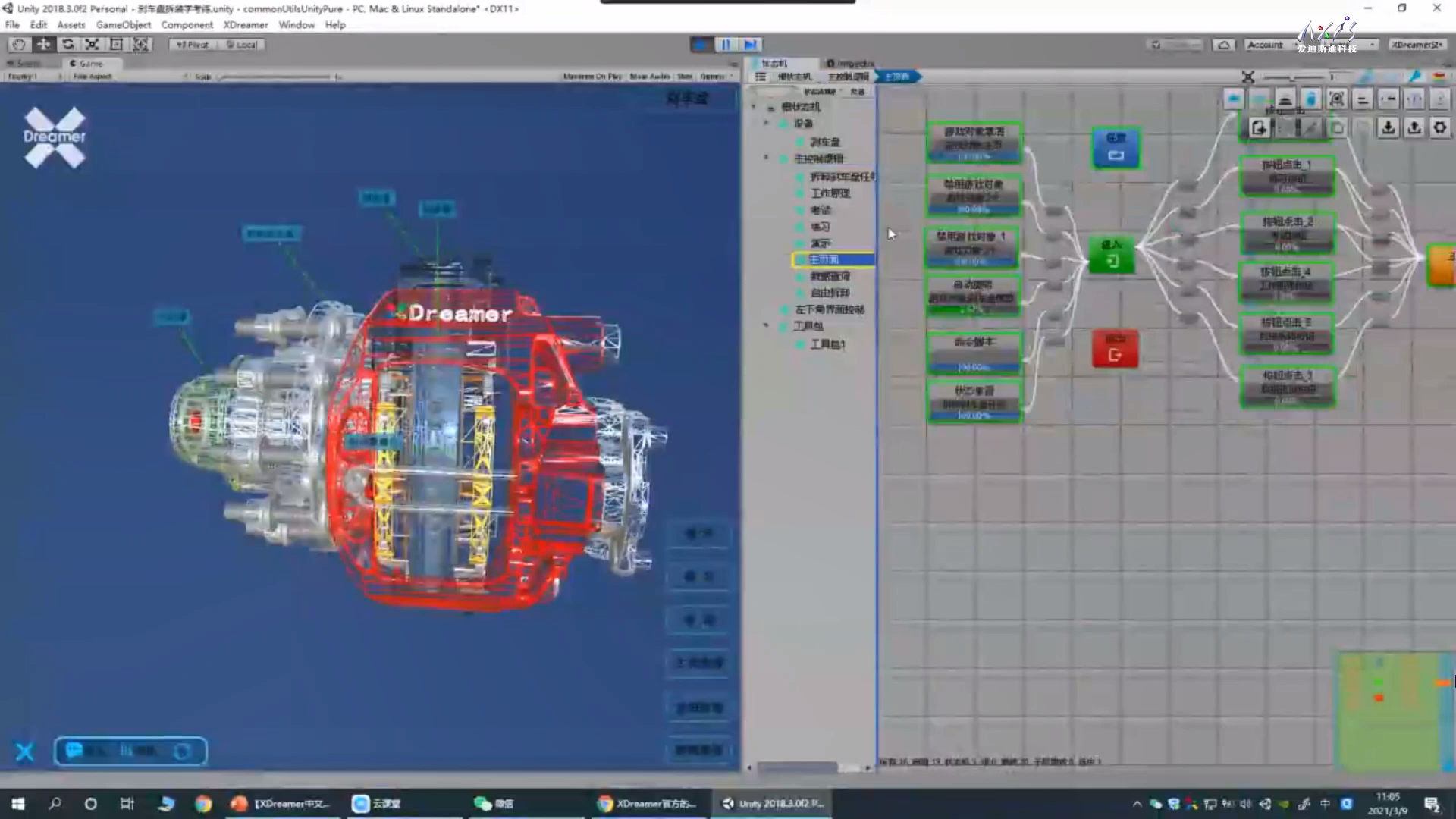Open the File menu
The image size is (1456, 819).
12,25
